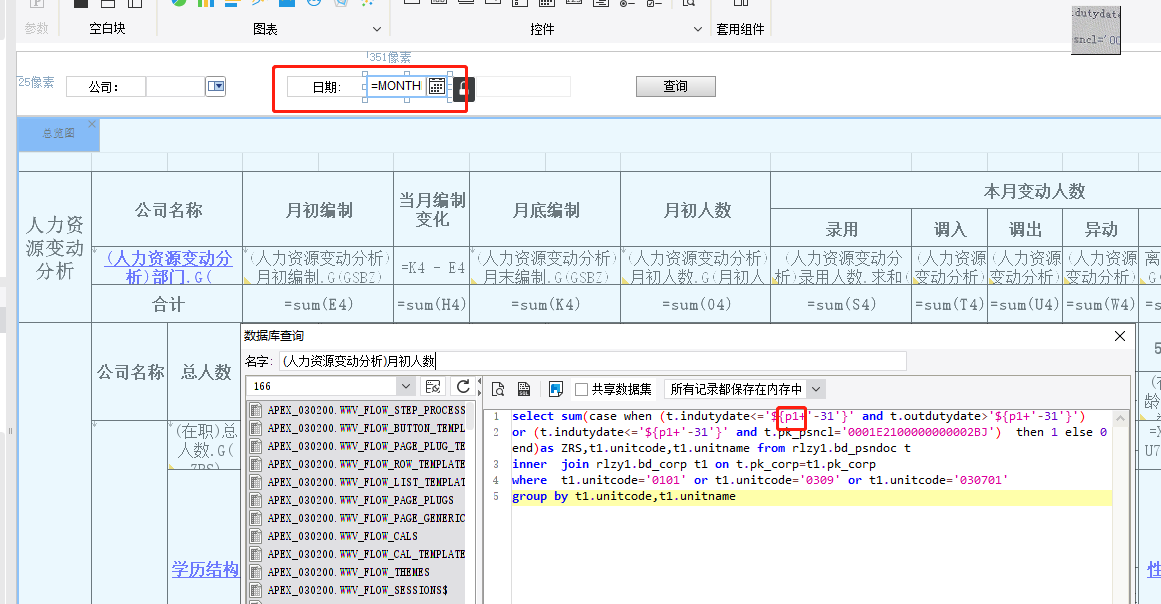Close the 总览图 tab
Image resolution: width=1161 pixels, height=604 pixels.
pyautogui.click(x=92, y=124)
